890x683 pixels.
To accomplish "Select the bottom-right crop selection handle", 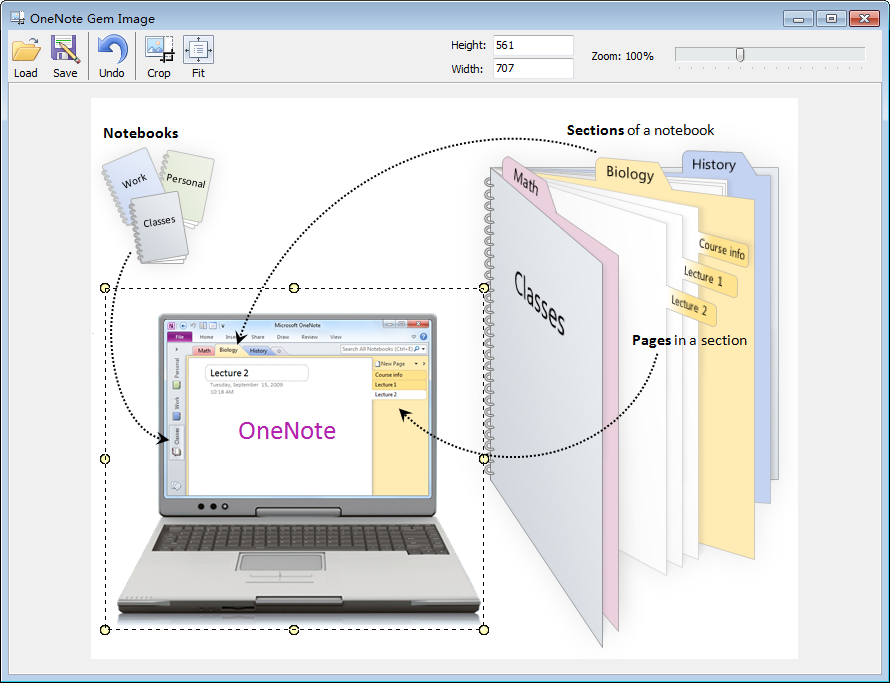I will click(484, 630).
